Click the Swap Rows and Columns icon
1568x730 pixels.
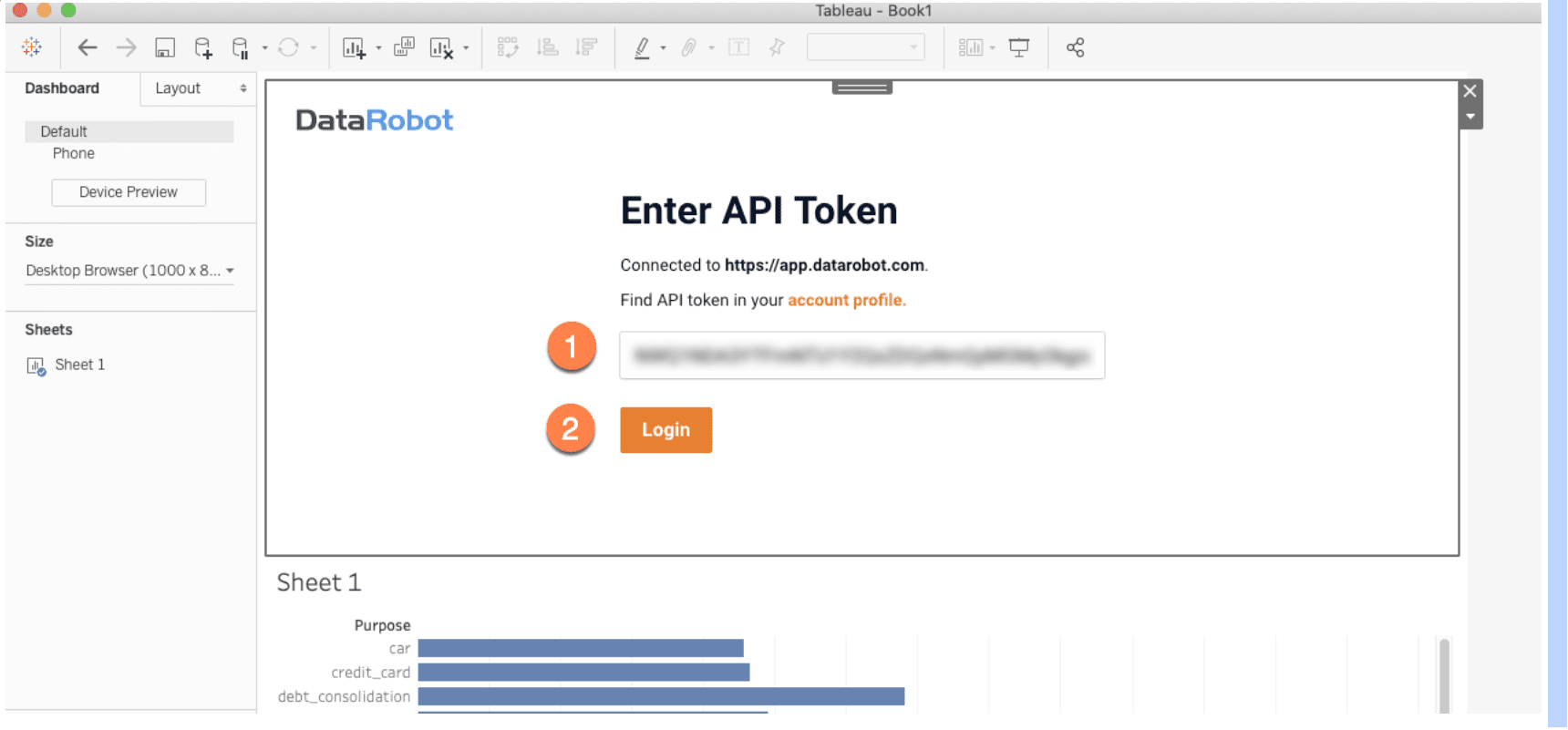point(508,47)
